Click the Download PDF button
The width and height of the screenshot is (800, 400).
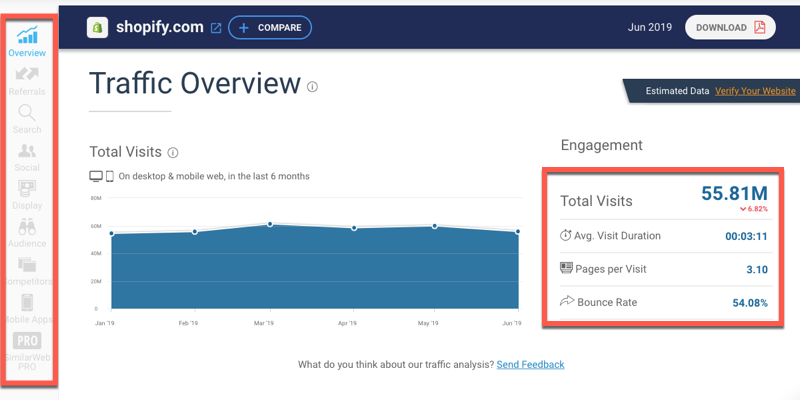[x=730, y=28]
